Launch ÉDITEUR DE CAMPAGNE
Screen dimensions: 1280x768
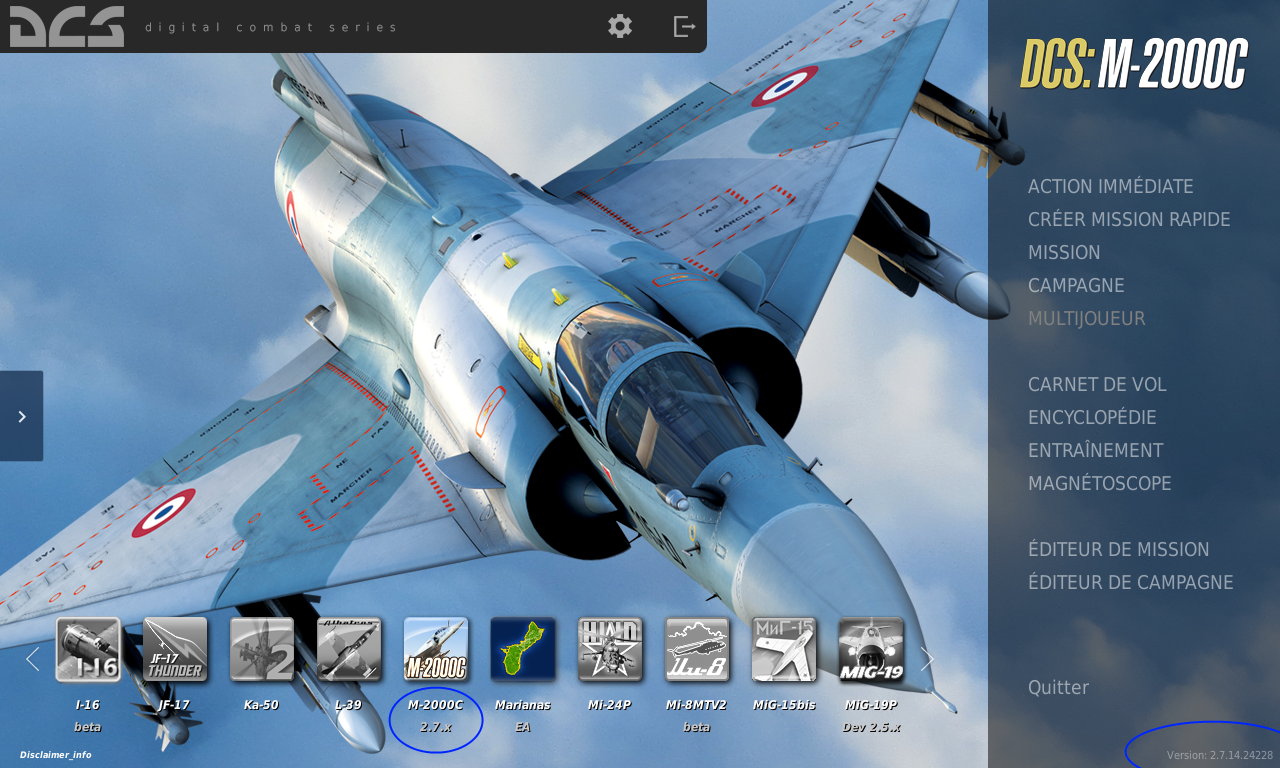pos(1131,583)
